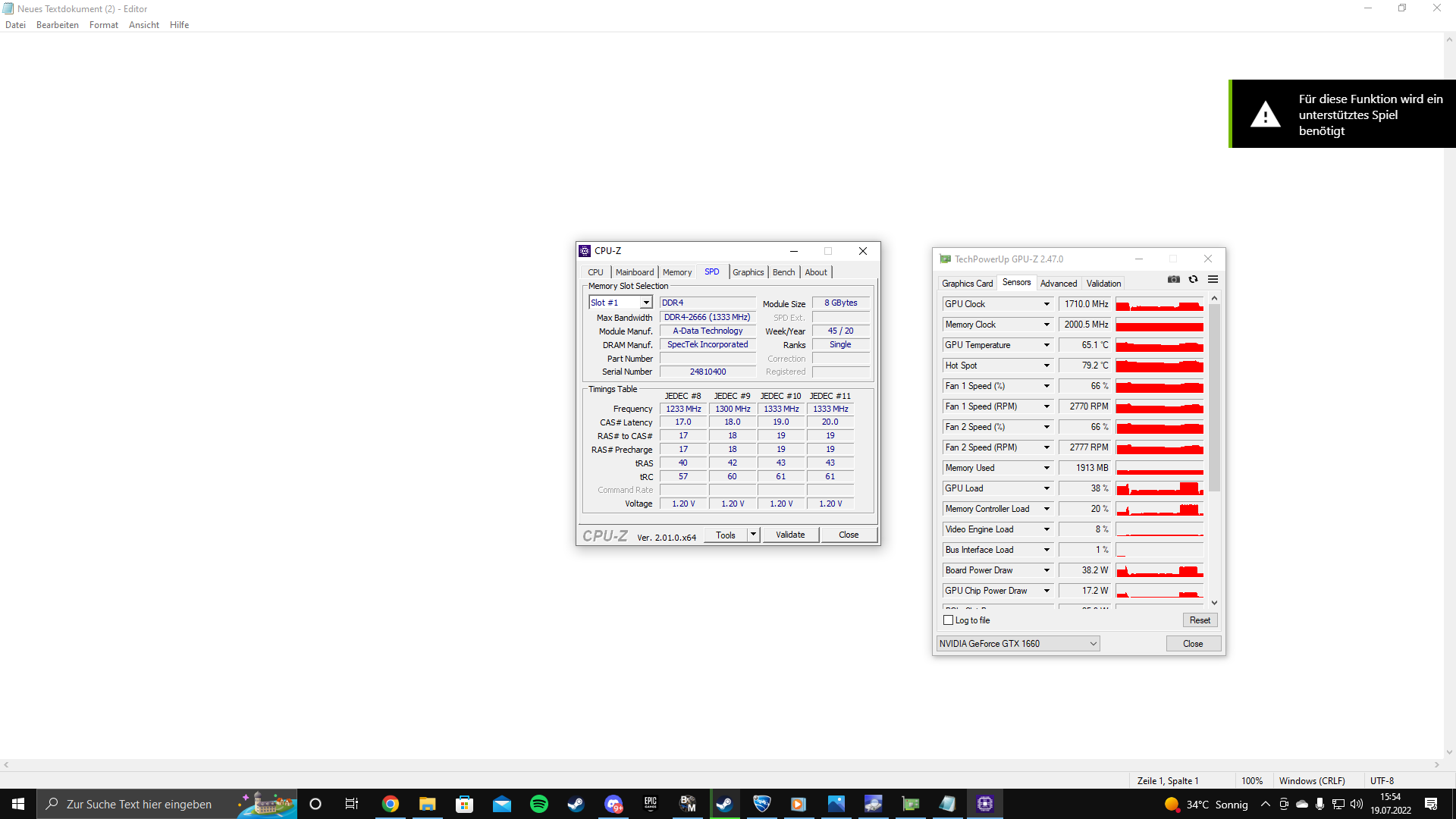Open the Windows Start menu
Image resolution: width=1456 pixels, height=819 pixels.
click(18, 804)
